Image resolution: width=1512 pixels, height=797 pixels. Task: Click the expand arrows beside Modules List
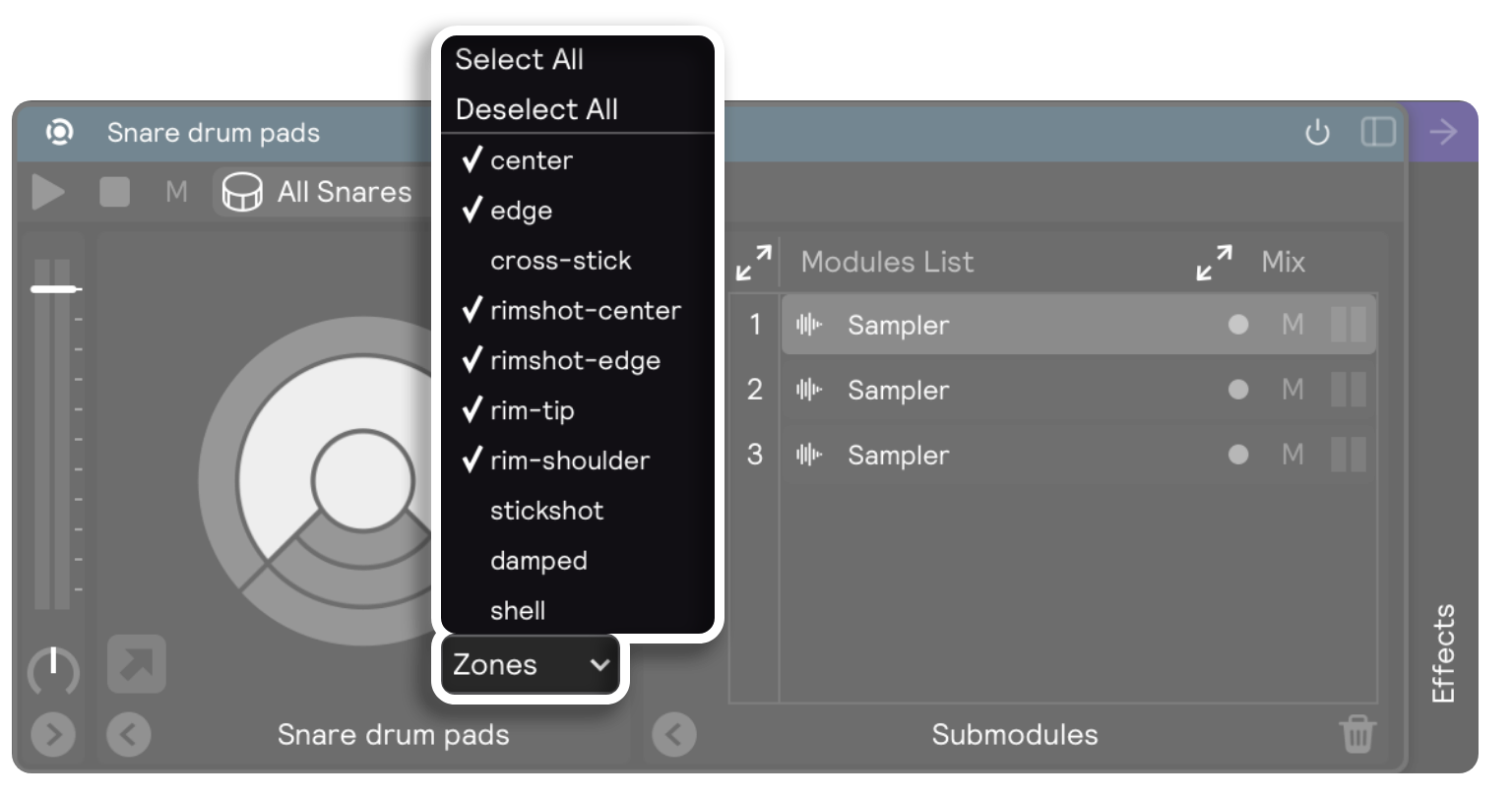tap(754, 263)
